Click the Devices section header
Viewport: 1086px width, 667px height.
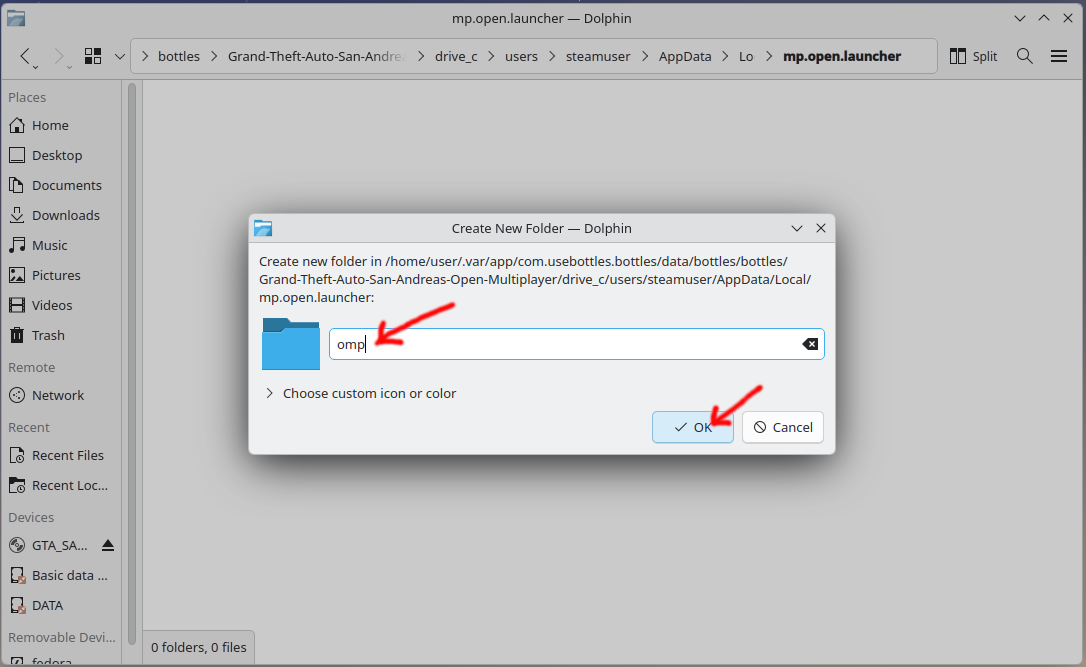[x=31, y=517]
